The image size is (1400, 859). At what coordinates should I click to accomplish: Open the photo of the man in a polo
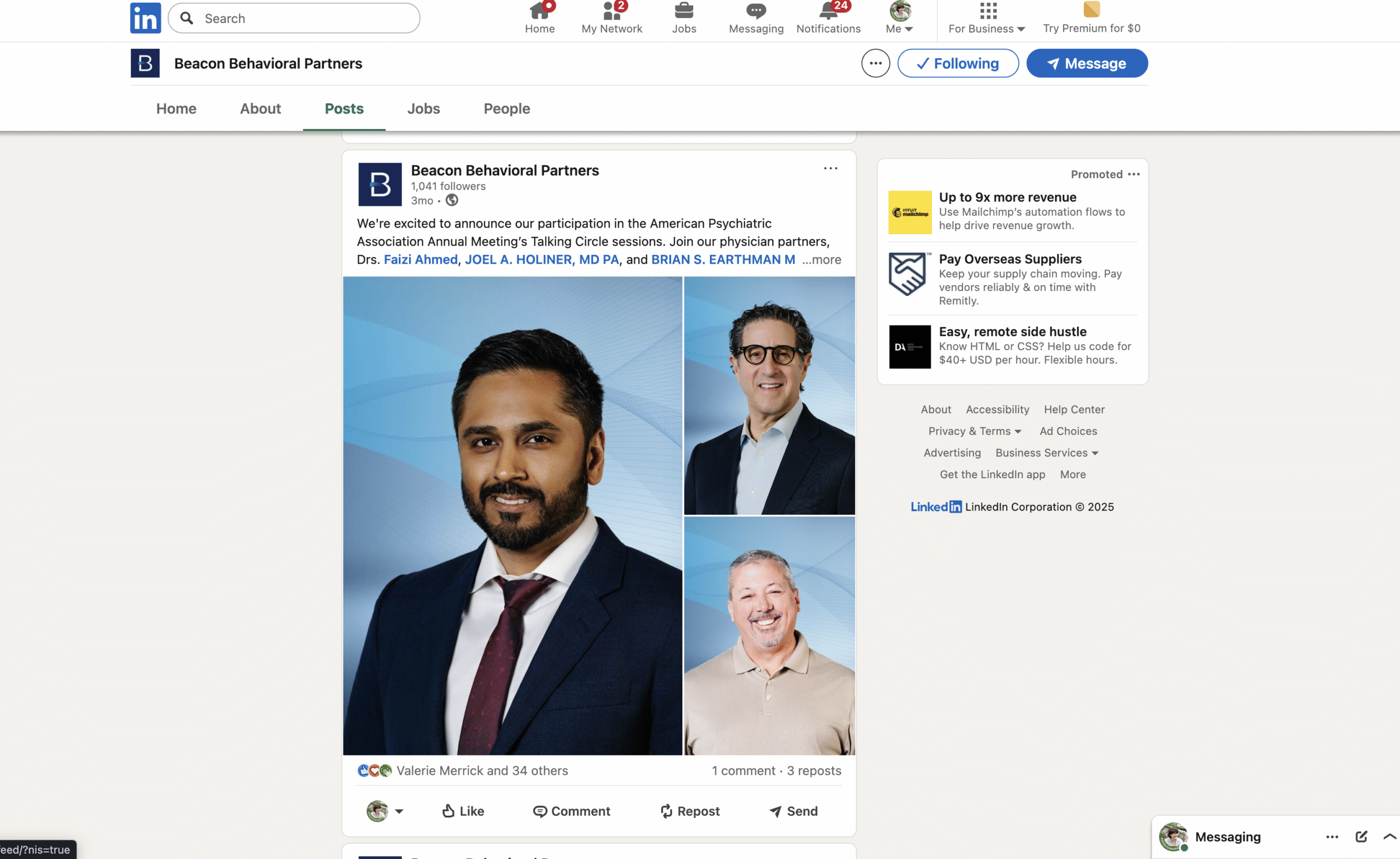[769, 636]
